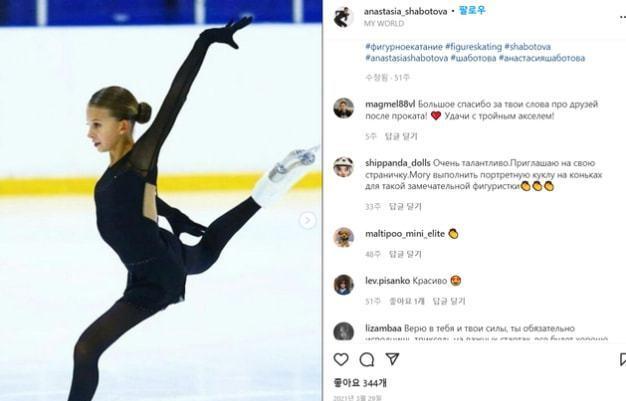
Task: Open #figureskating hashtag link
Action: click(473, 47)
